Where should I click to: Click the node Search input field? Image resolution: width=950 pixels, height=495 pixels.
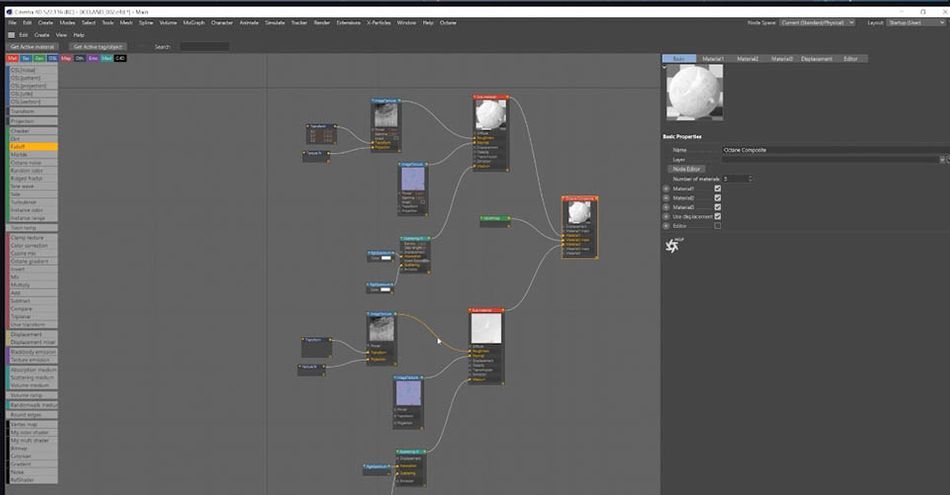[203, 46]
